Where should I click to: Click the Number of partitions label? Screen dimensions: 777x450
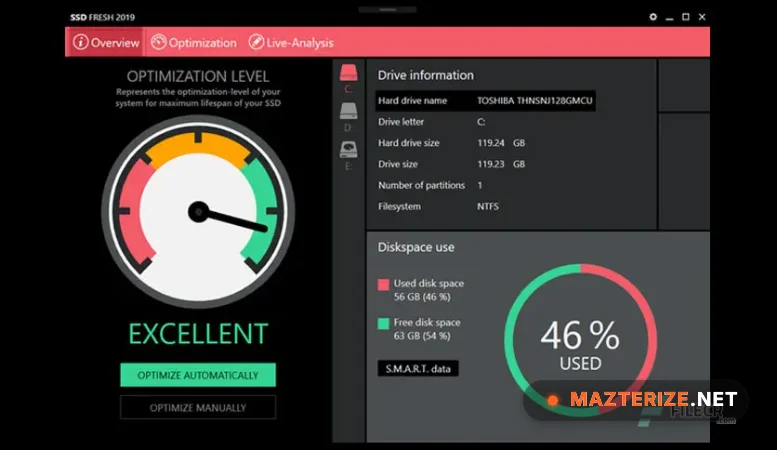pyautogui.click(x=421, y=185)
